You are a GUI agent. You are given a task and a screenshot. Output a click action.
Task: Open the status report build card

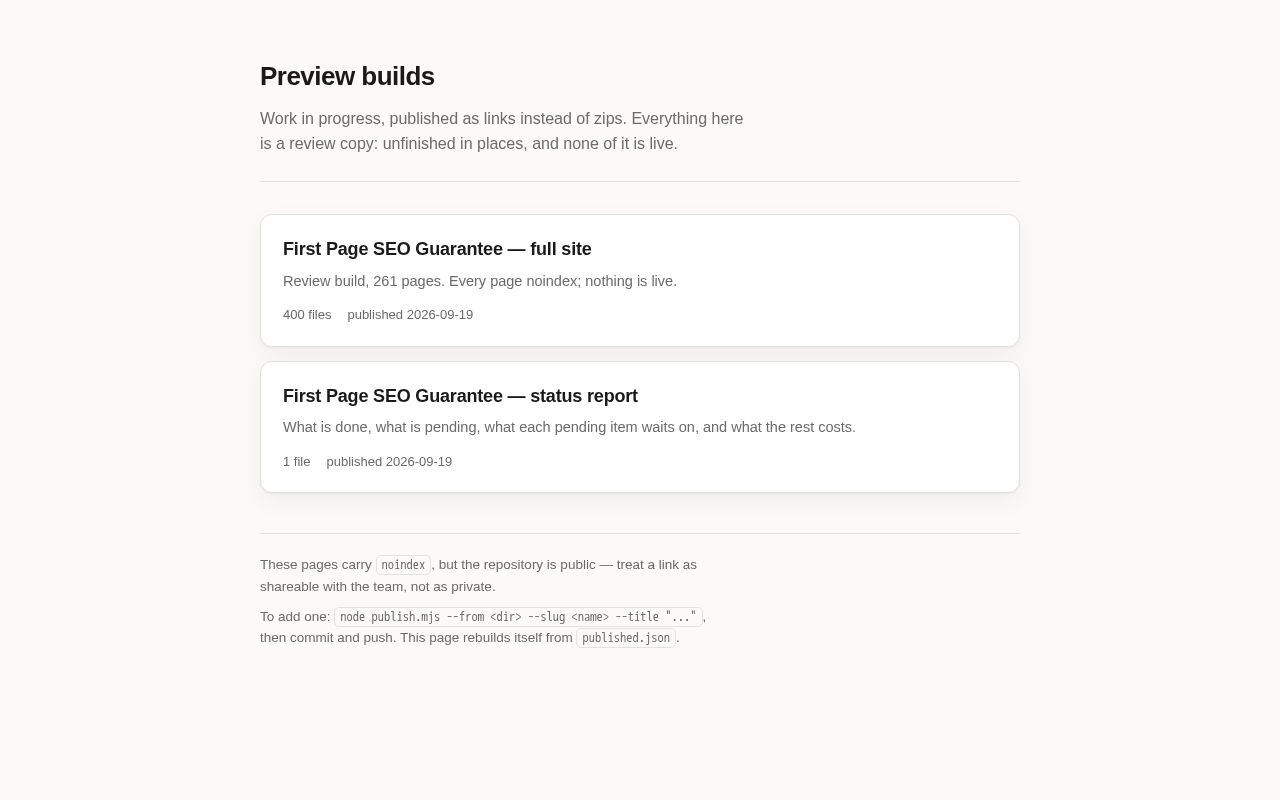[x=640, y=427]
